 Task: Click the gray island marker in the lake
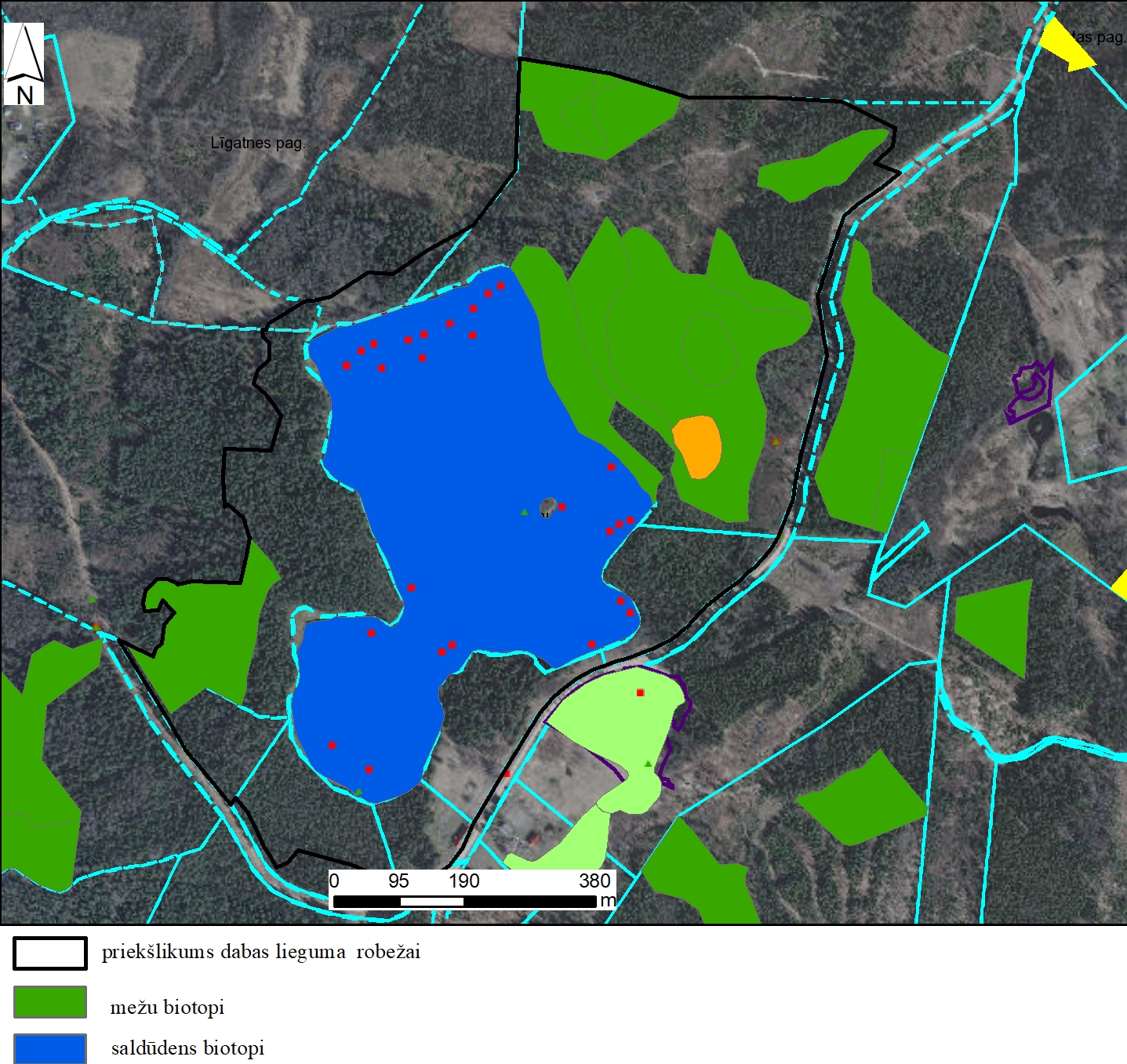(548, 507)
